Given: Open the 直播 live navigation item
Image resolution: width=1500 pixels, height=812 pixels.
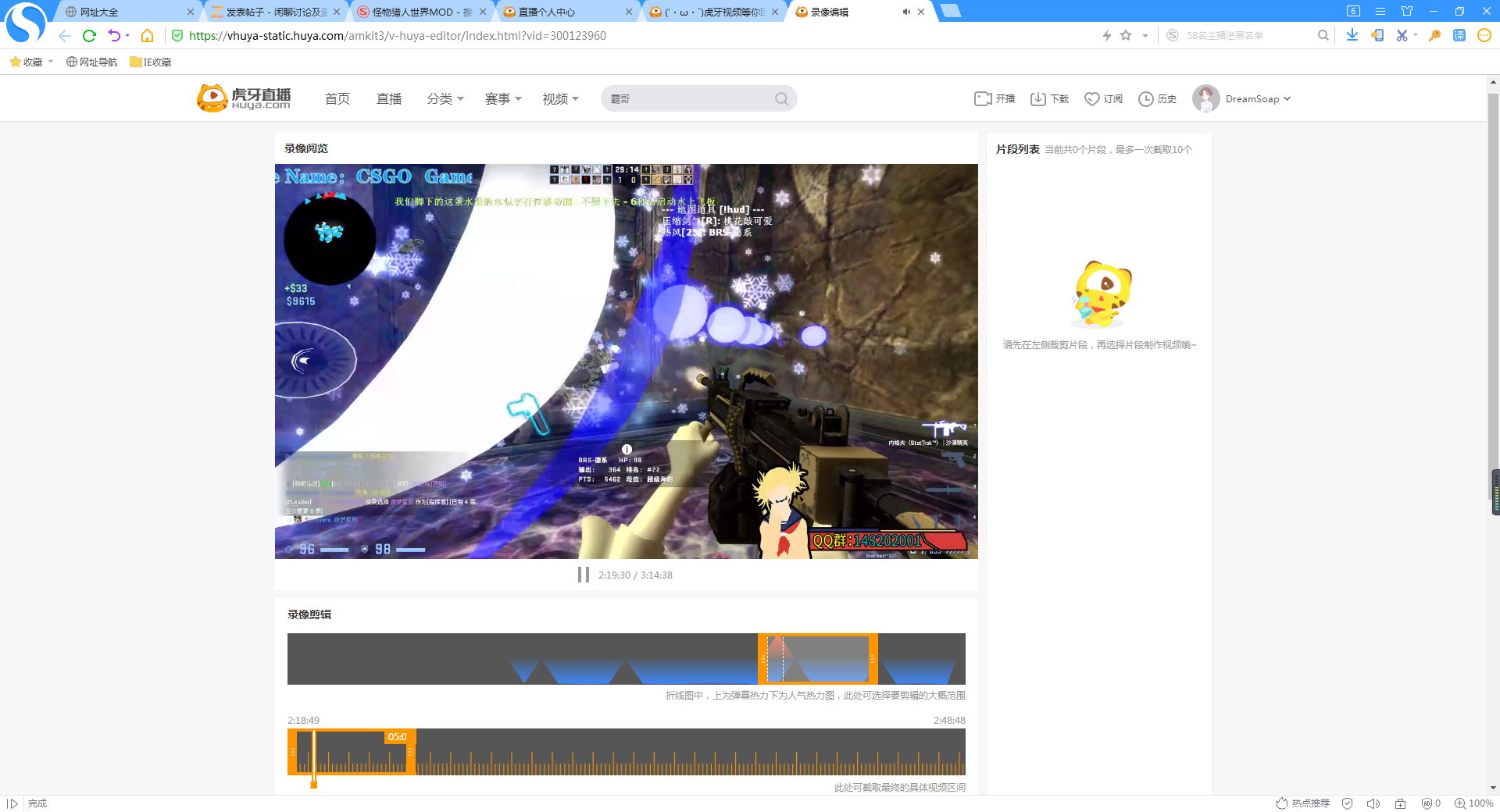Looking at the screenshot, I should pyautogui.click(x=389, y=98).
